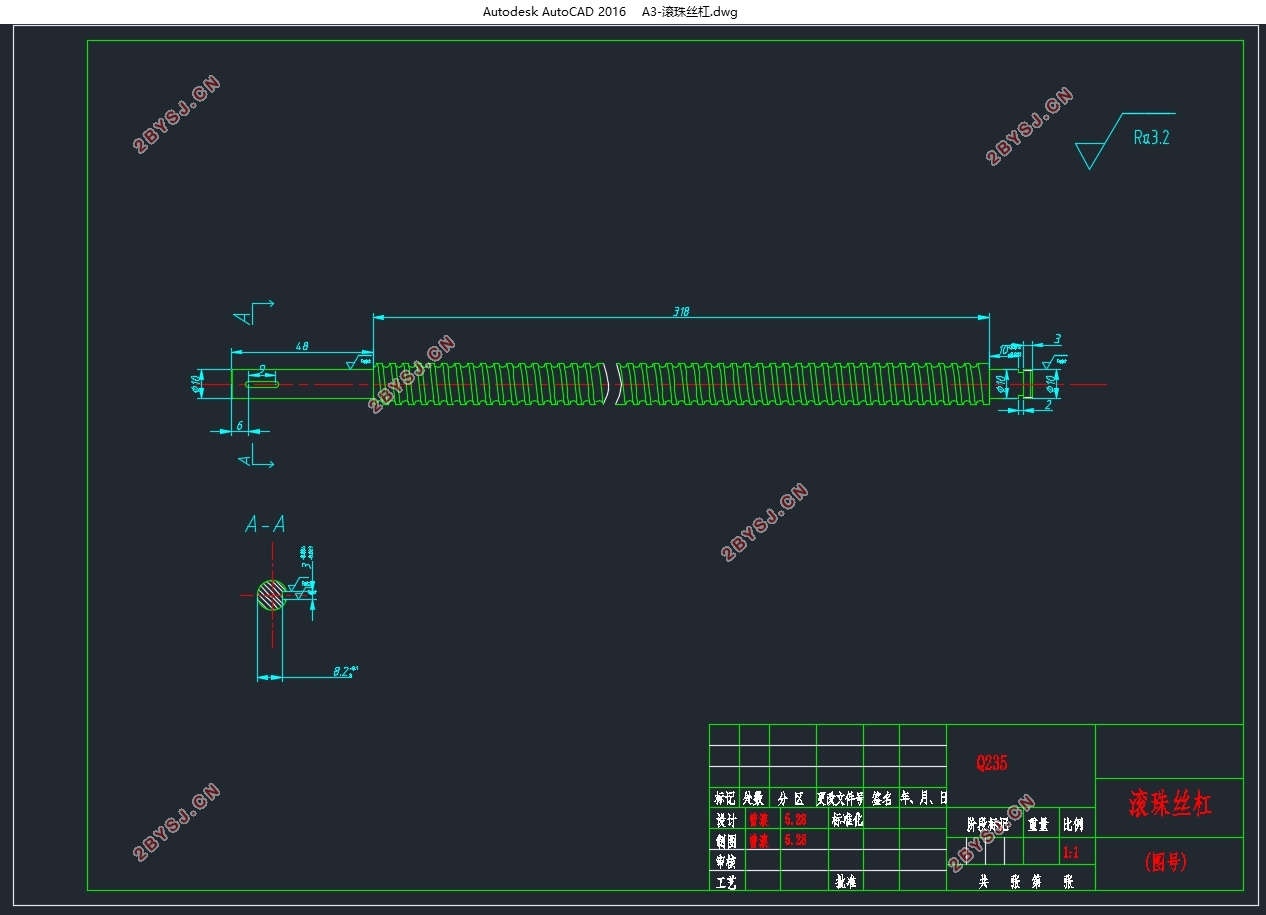Click the "工艺" row label
Viewport: 1266px width, 915px height.
click(725, 882)
